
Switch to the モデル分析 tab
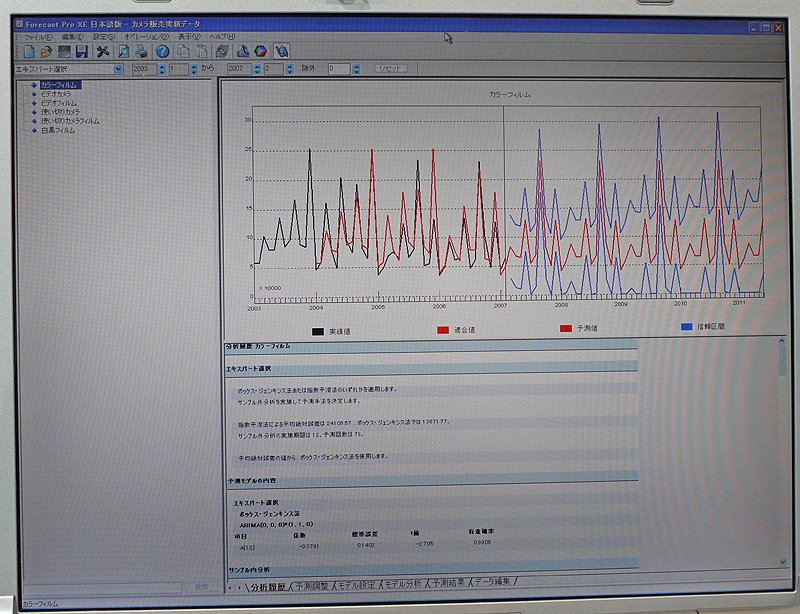[403, 584]
